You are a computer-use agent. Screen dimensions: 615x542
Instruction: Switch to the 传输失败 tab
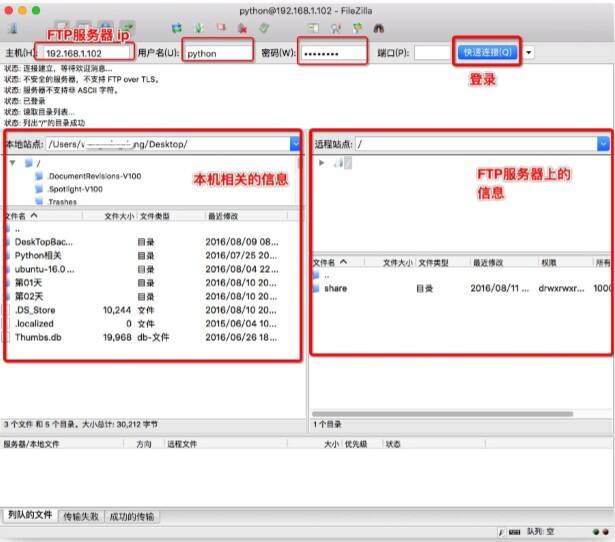point(81,517)
